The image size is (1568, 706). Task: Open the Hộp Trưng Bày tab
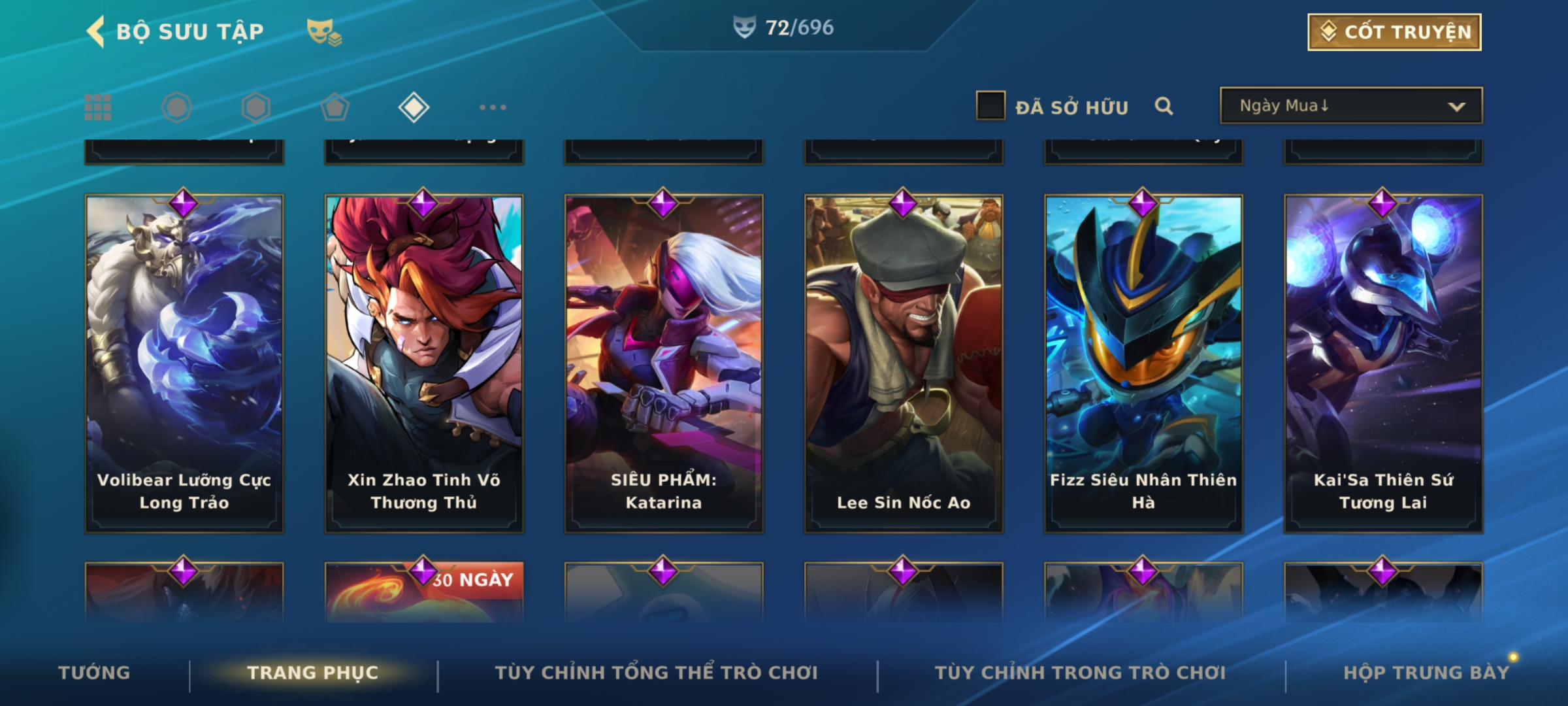click(1426, 673)
